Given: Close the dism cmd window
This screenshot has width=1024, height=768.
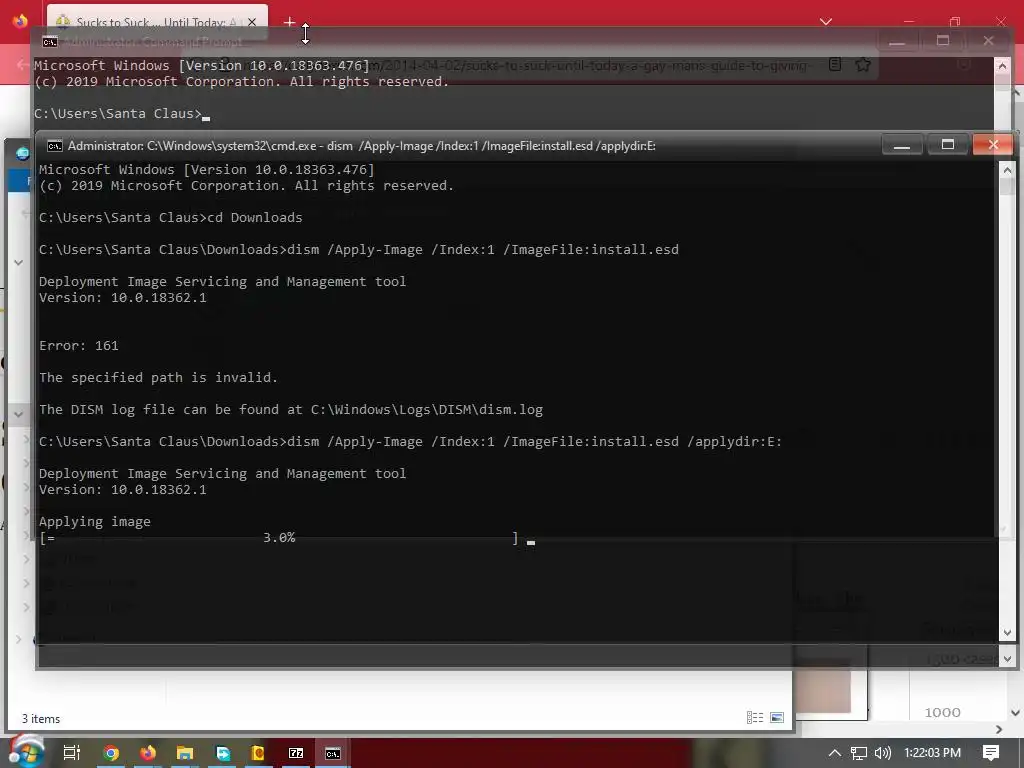Looking at the screenshot, I should [993, 144].
